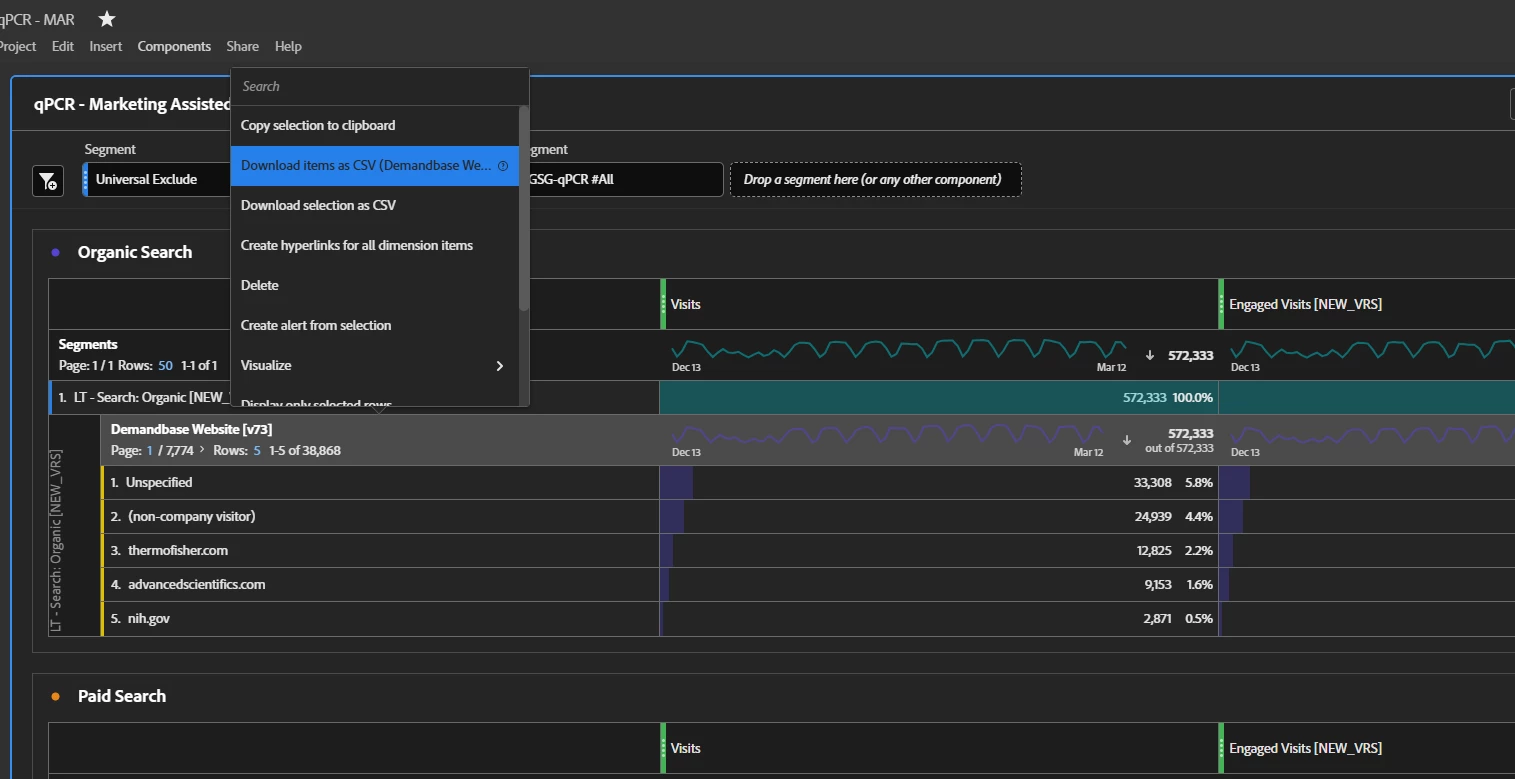
Task: Click the Drop a segment here zone
Action: pyautogui.click(x=876, y=180)
